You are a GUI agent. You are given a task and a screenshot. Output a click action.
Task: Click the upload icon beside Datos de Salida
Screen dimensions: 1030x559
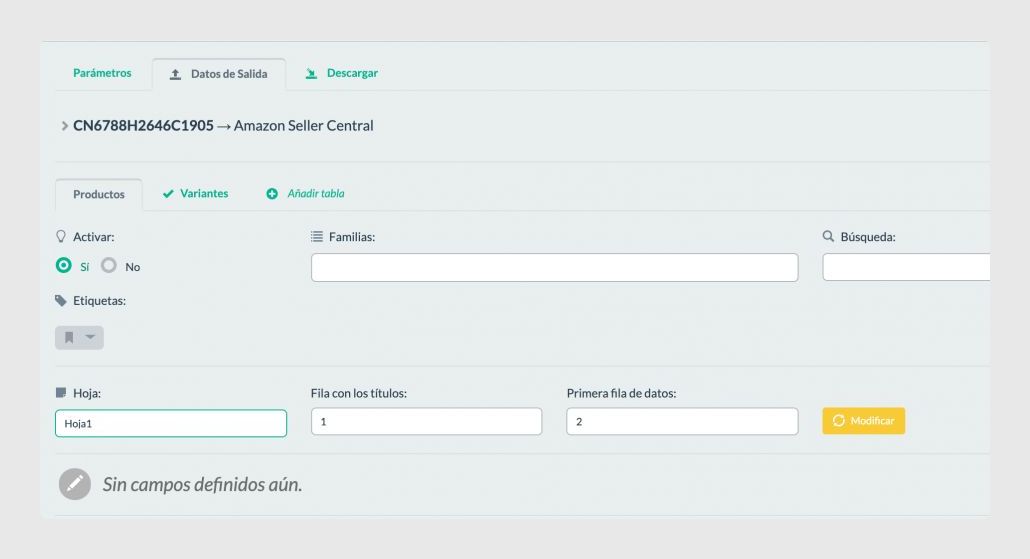pos(175,74)
